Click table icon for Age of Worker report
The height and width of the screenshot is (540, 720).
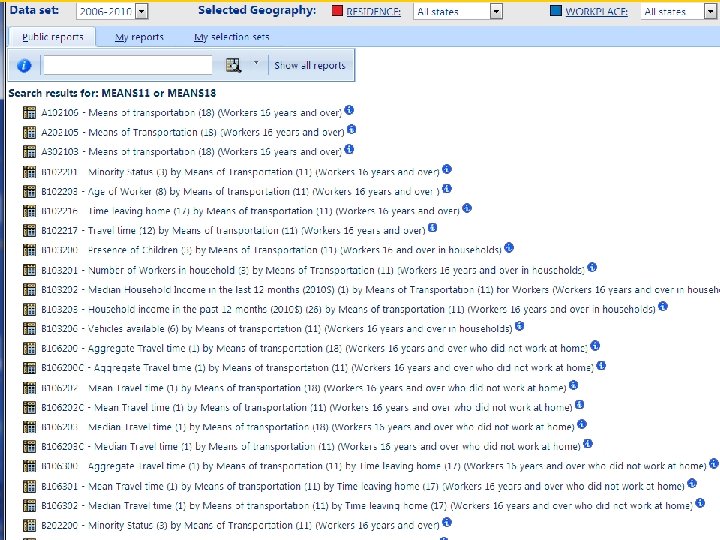coord(29,191)
